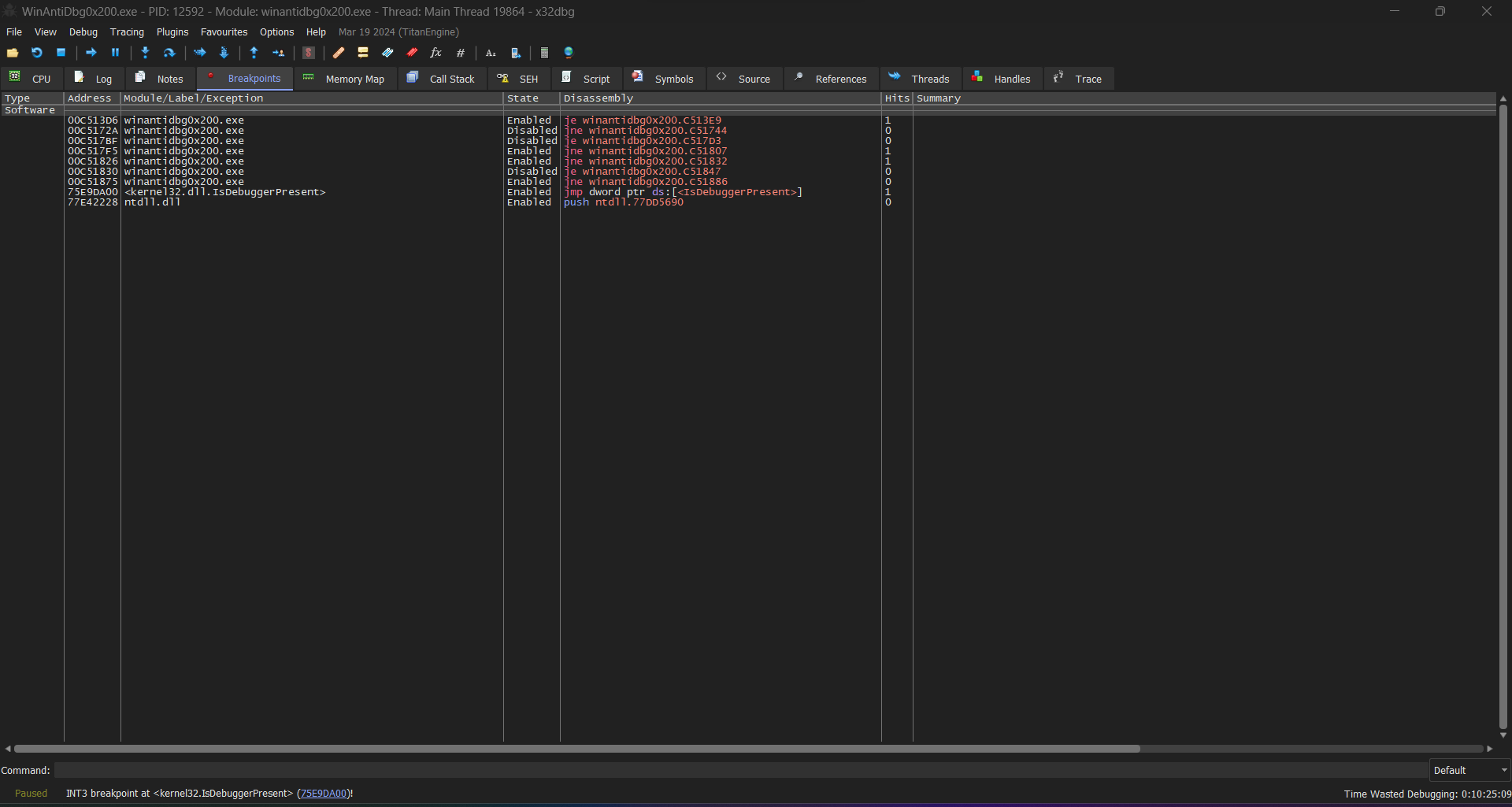Open the Default command type dropdown
The image size is (1512, 807).
click(x=1470, y=770)
